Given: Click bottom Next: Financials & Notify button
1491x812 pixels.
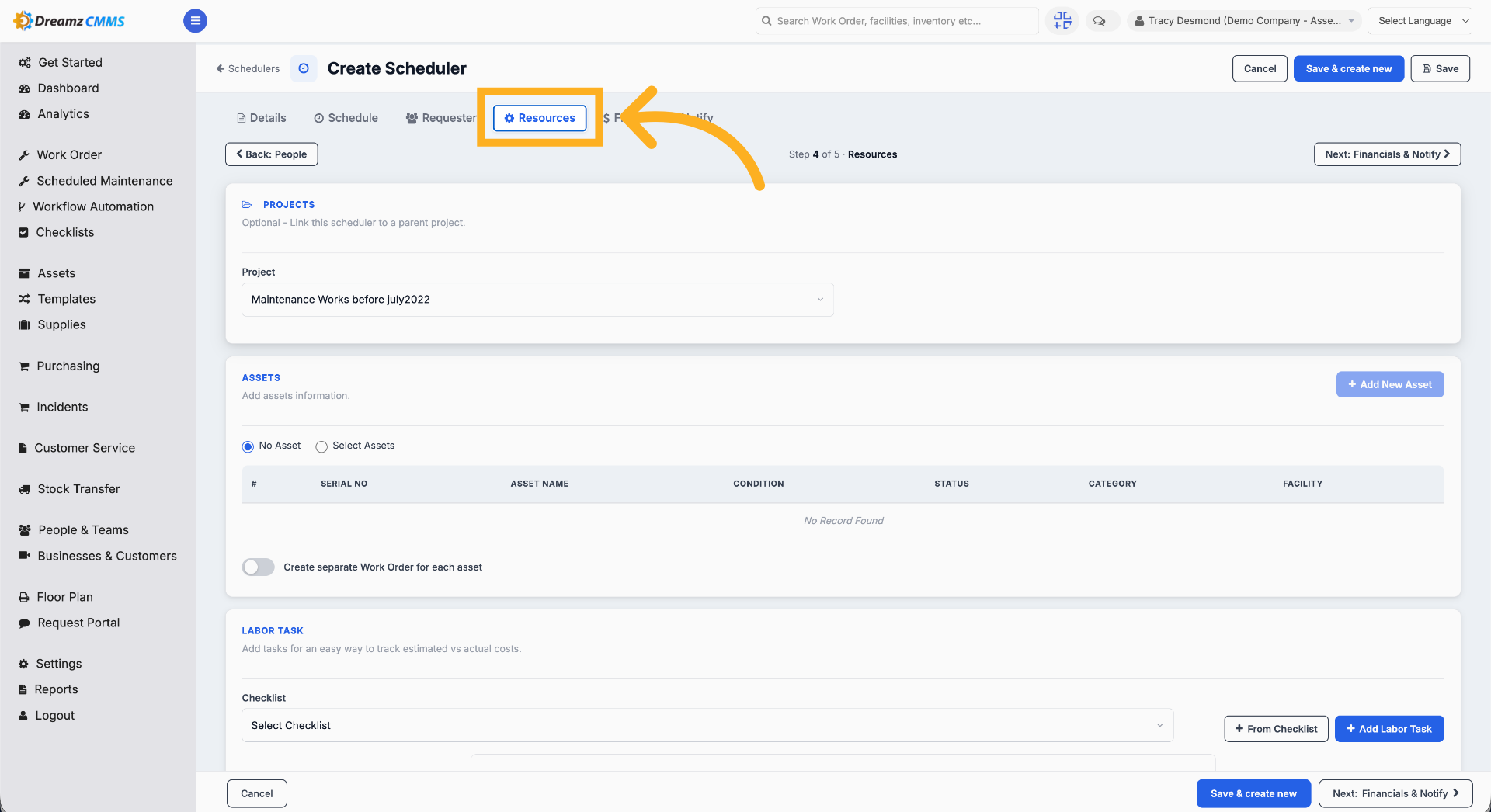Looking at the screenshot, I should coord(1395,793).
